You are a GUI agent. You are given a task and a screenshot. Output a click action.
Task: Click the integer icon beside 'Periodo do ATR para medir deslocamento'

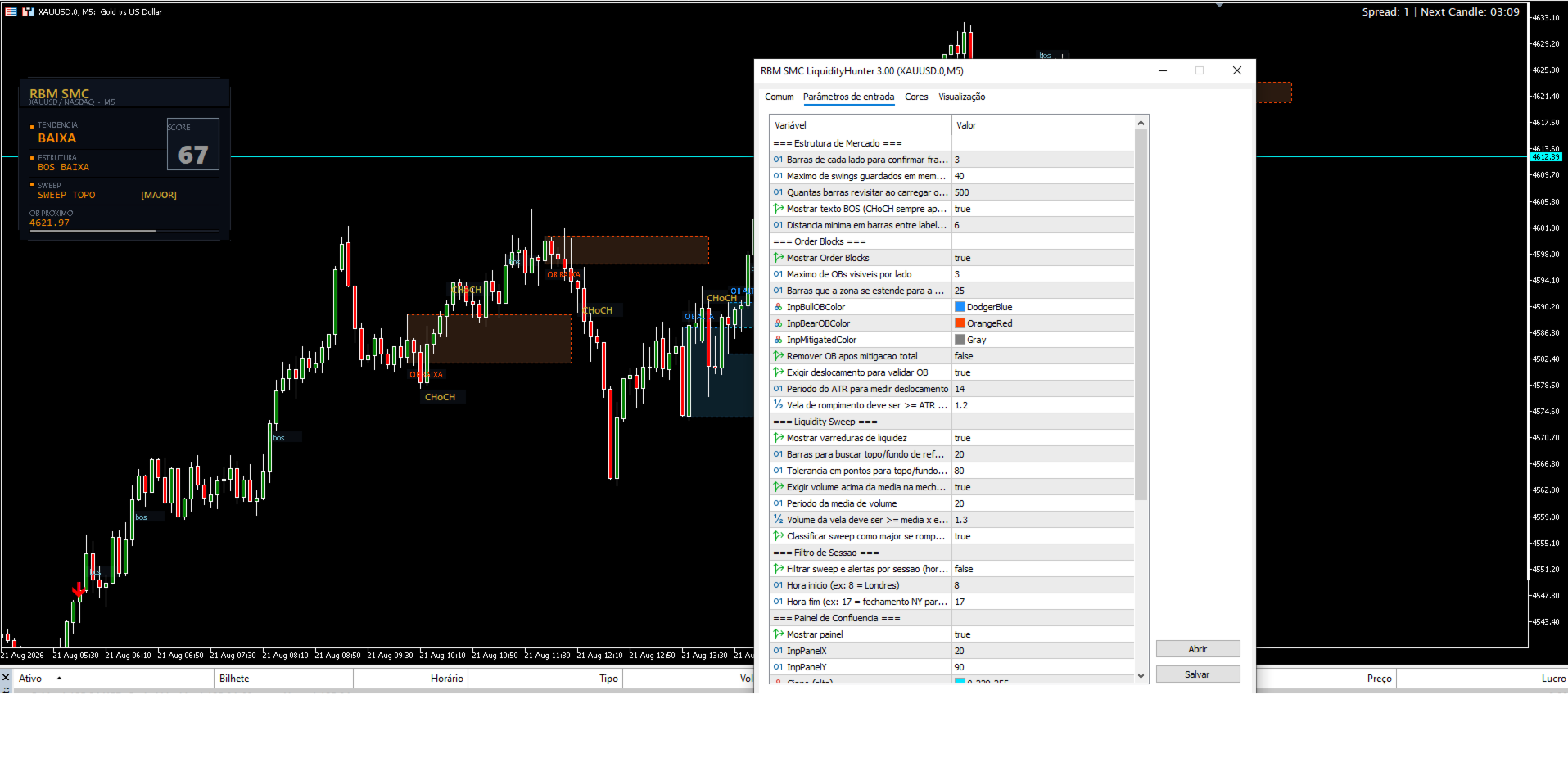(x=778, y=389)
